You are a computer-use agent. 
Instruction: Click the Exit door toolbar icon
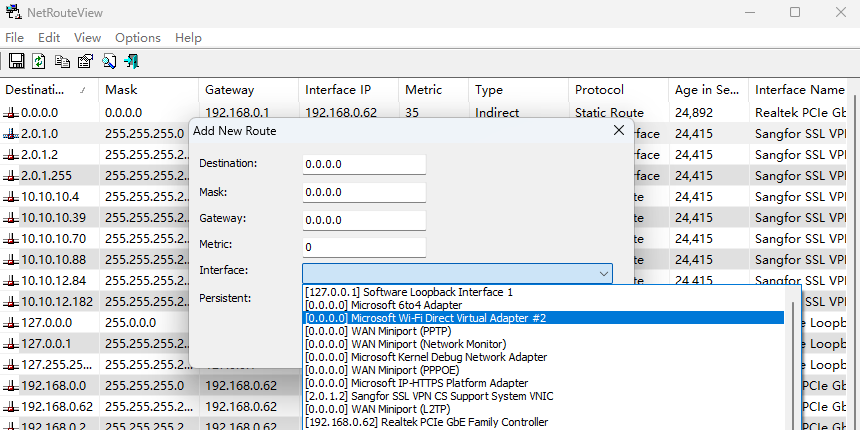coord(131,62)
